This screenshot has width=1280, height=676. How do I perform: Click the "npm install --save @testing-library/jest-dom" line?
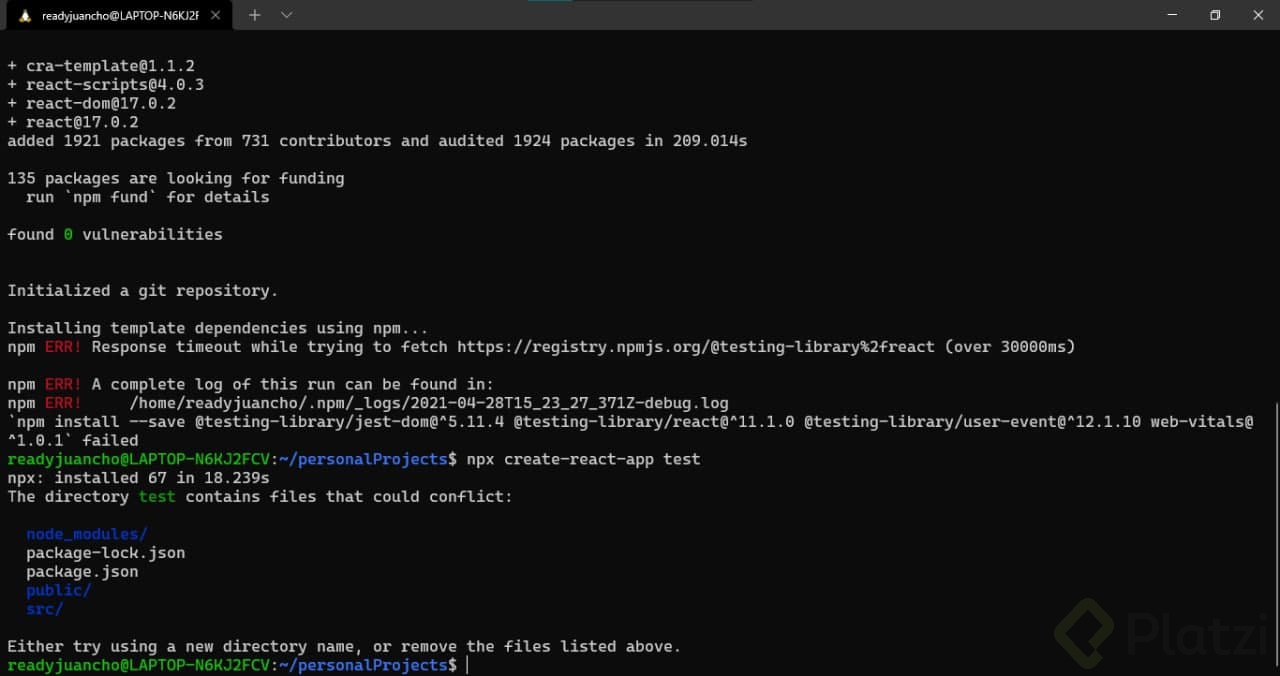click(x=630, y=431)
